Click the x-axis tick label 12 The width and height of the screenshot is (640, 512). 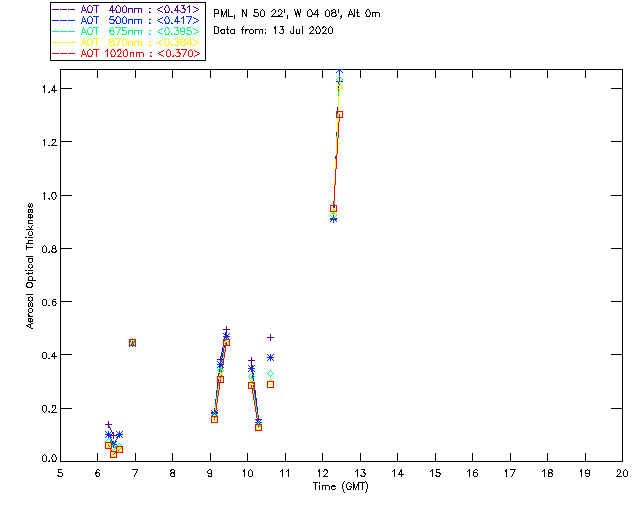(x=322, y=473)
